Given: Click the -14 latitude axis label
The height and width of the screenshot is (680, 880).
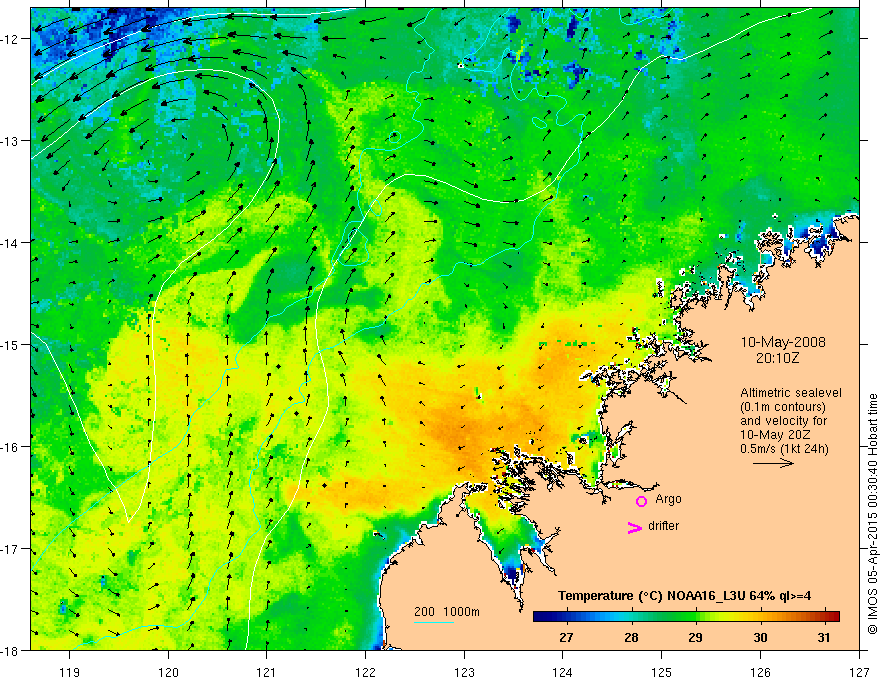Looking at the screenshot, I should pos(11,243).
